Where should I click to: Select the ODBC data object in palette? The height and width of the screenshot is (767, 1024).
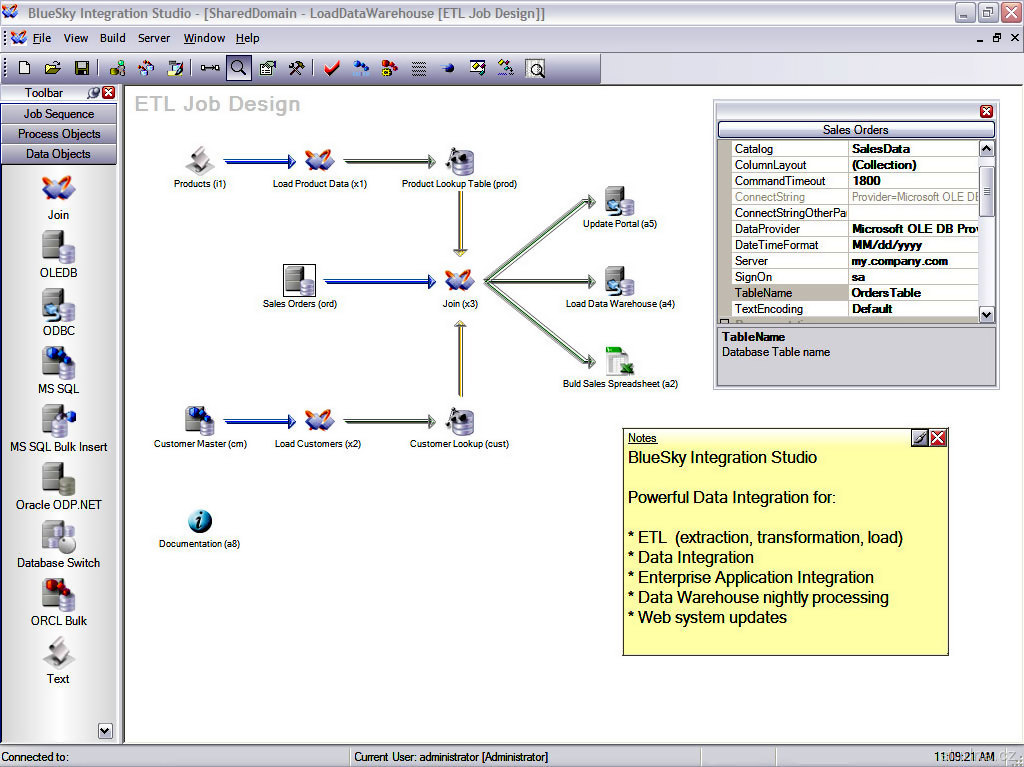(58, 314)
